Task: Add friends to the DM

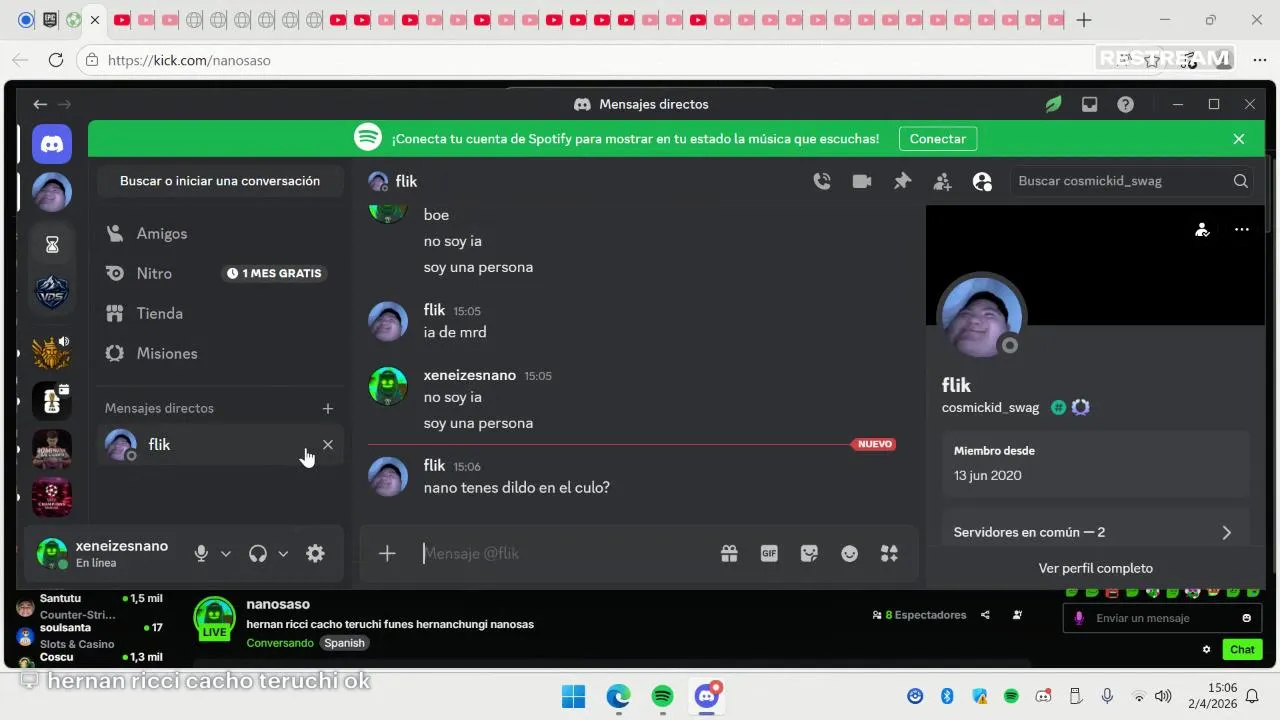Action: click(942, 181)
